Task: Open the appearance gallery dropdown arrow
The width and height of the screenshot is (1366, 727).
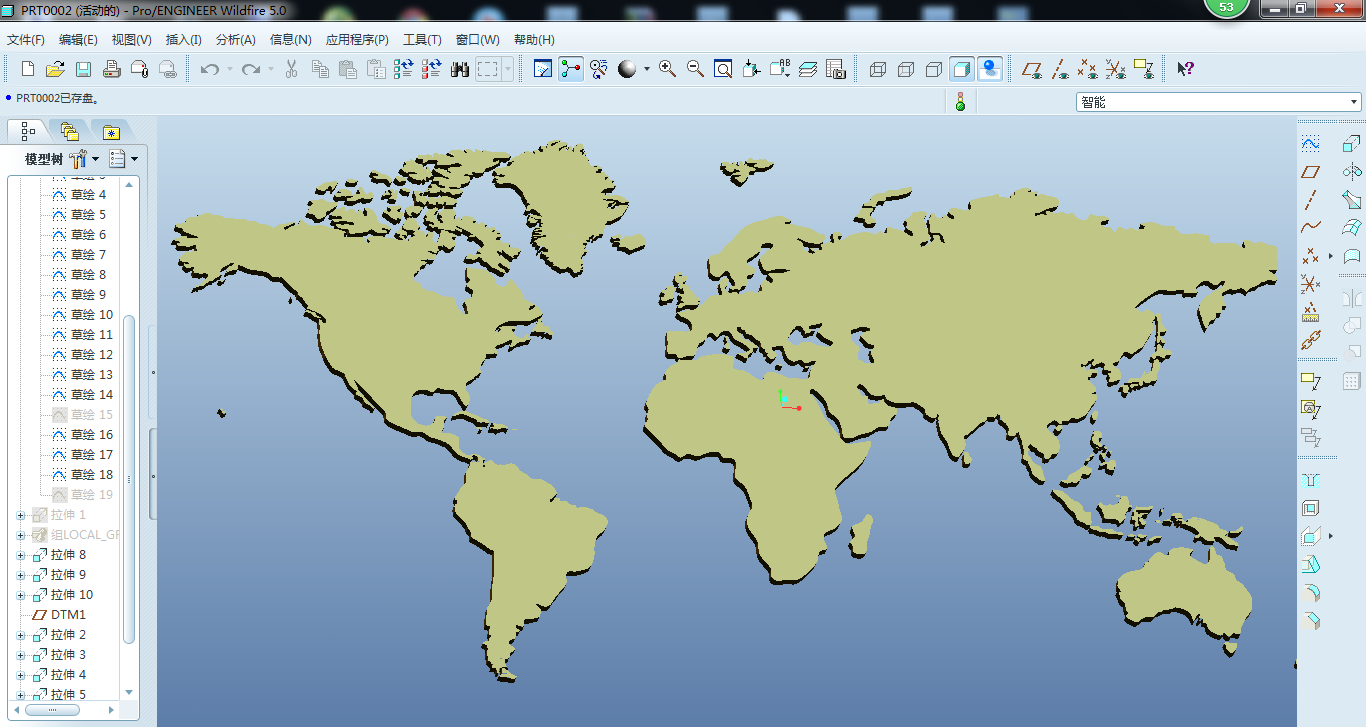Action: point(646,69)
